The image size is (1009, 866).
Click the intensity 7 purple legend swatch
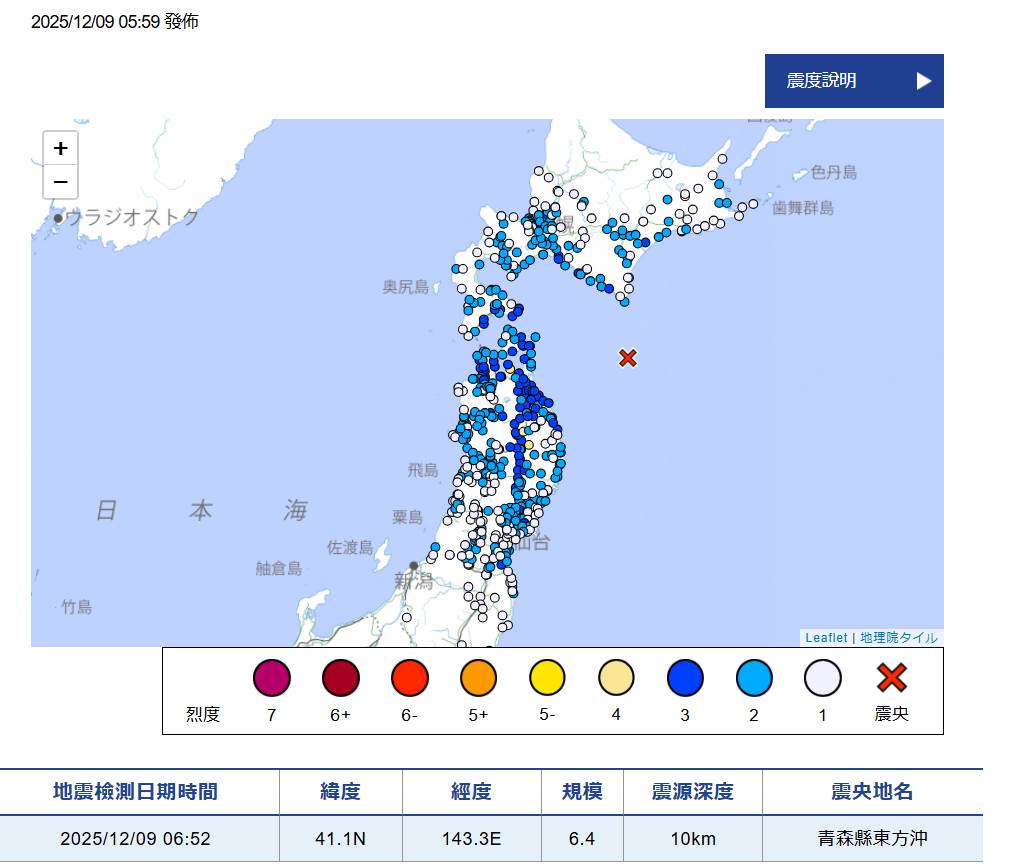coord(271,679)
